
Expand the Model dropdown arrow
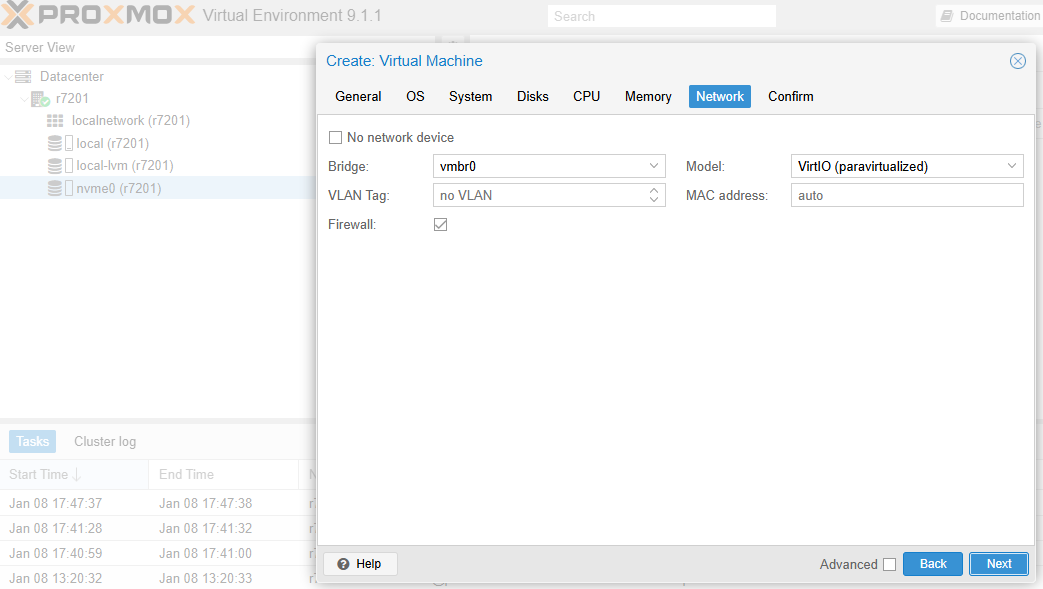pyautogui.click(x=1012, y=166)
